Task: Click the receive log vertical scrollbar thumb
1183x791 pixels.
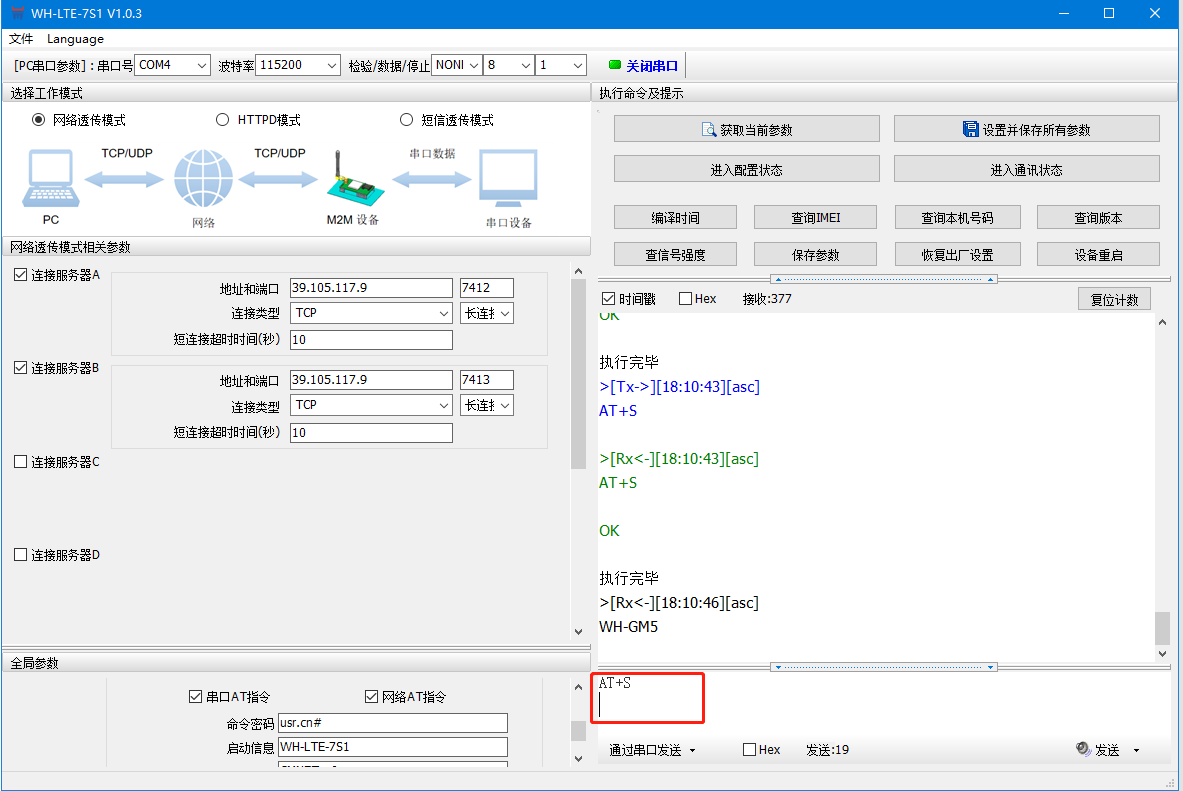Action: [x=1161, y=628]
